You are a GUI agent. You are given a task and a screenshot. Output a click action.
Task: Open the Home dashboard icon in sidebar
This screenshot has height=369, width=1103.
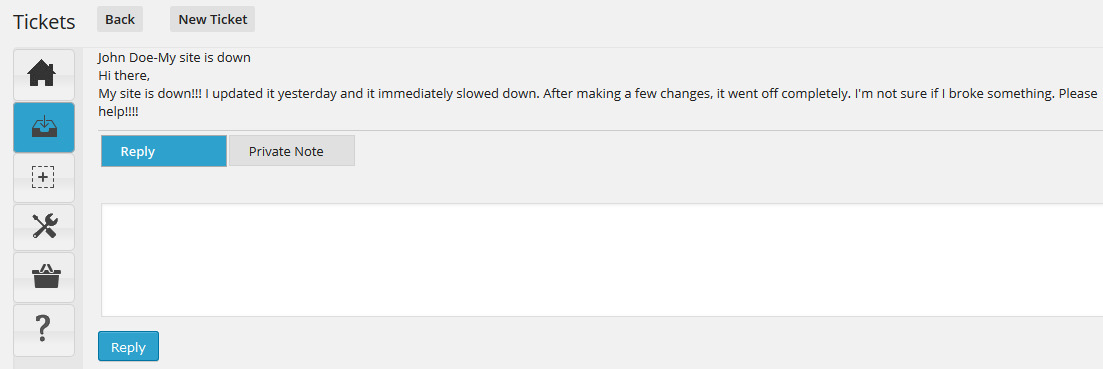(x=43, y=75)
